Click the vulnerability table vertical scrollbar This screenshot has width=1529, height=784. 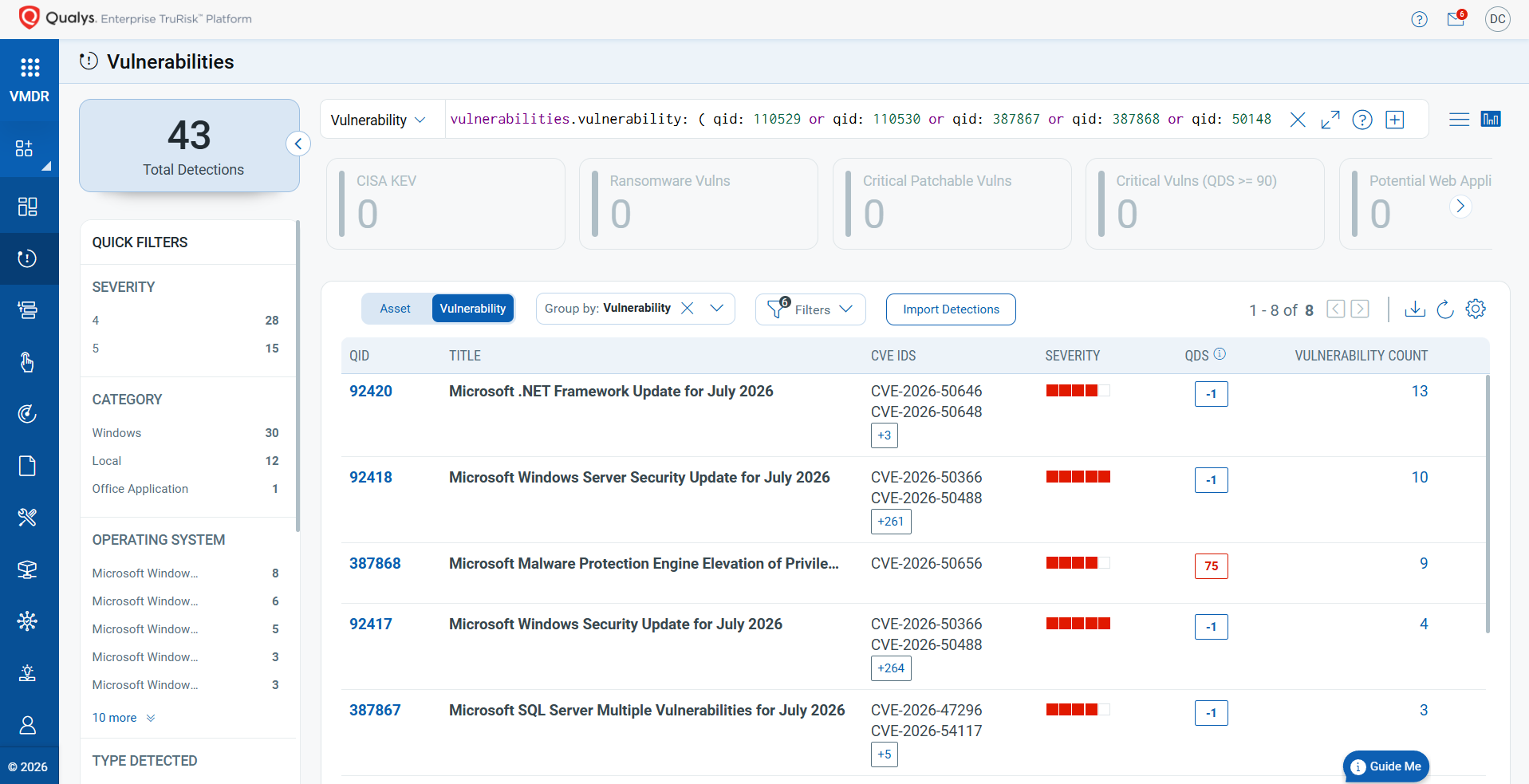point(1488,502)
